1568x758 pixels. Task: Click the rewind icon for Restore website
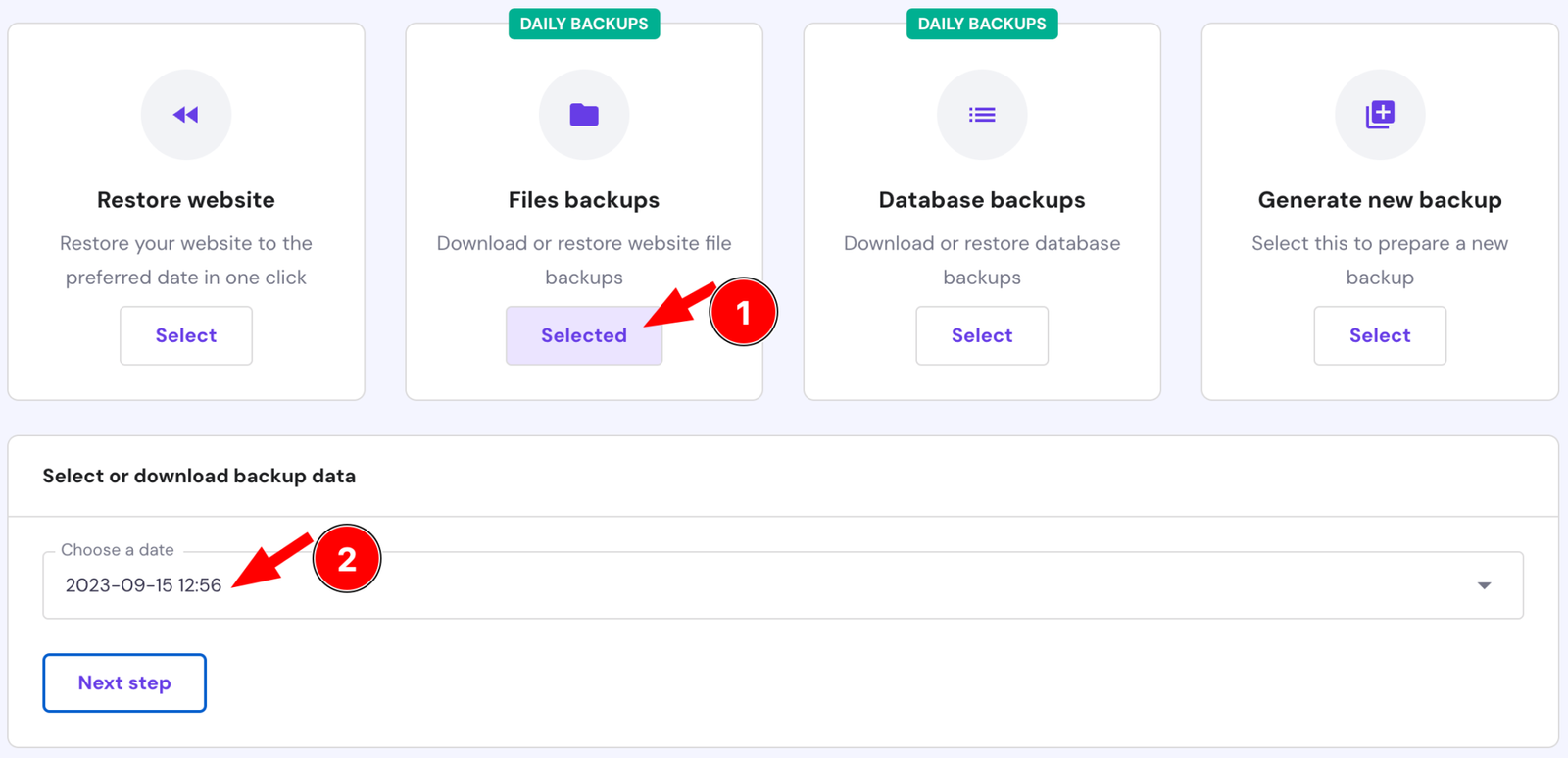pos(185,115)
